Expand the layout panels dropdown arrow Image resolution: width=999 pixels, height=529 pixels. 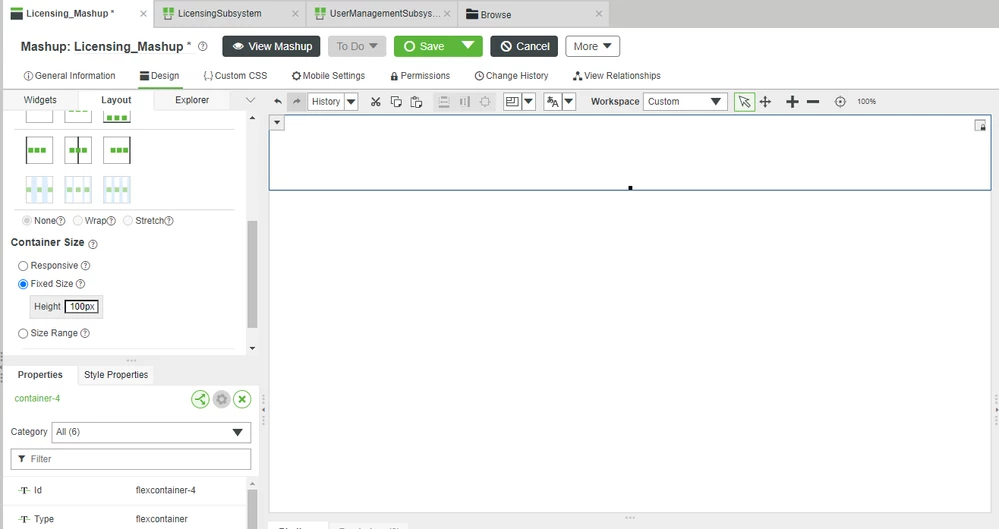click(x=528, y=101)
